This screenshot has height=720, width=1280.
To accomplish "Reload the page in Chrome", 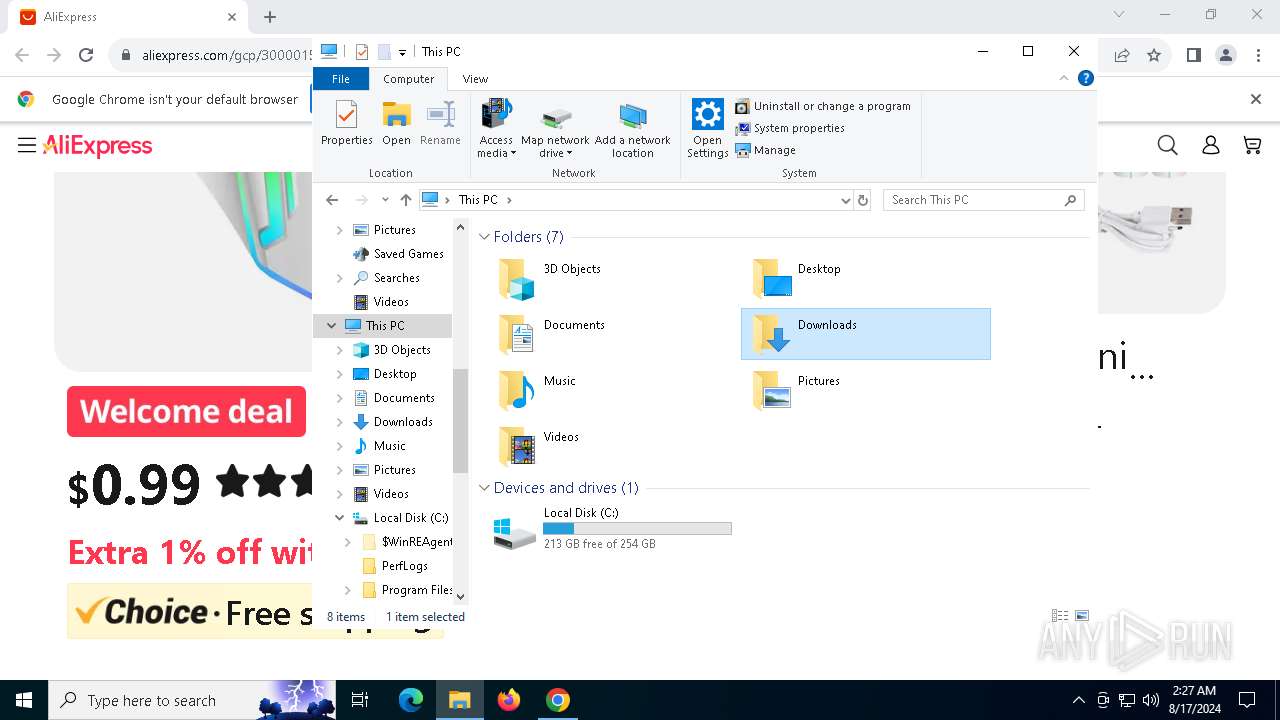I will 86,56.
